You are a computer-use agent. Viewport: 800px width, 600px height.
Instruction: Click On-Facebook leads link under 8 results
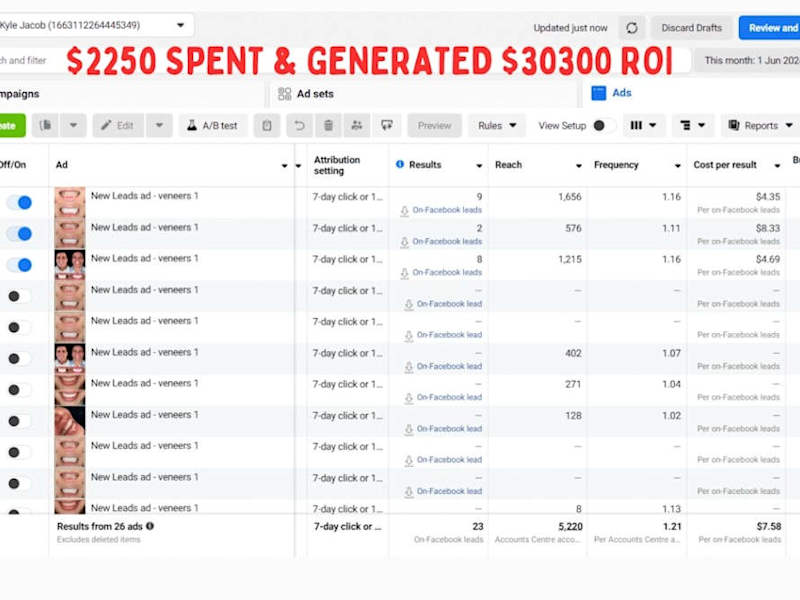(x=447, y=272)
